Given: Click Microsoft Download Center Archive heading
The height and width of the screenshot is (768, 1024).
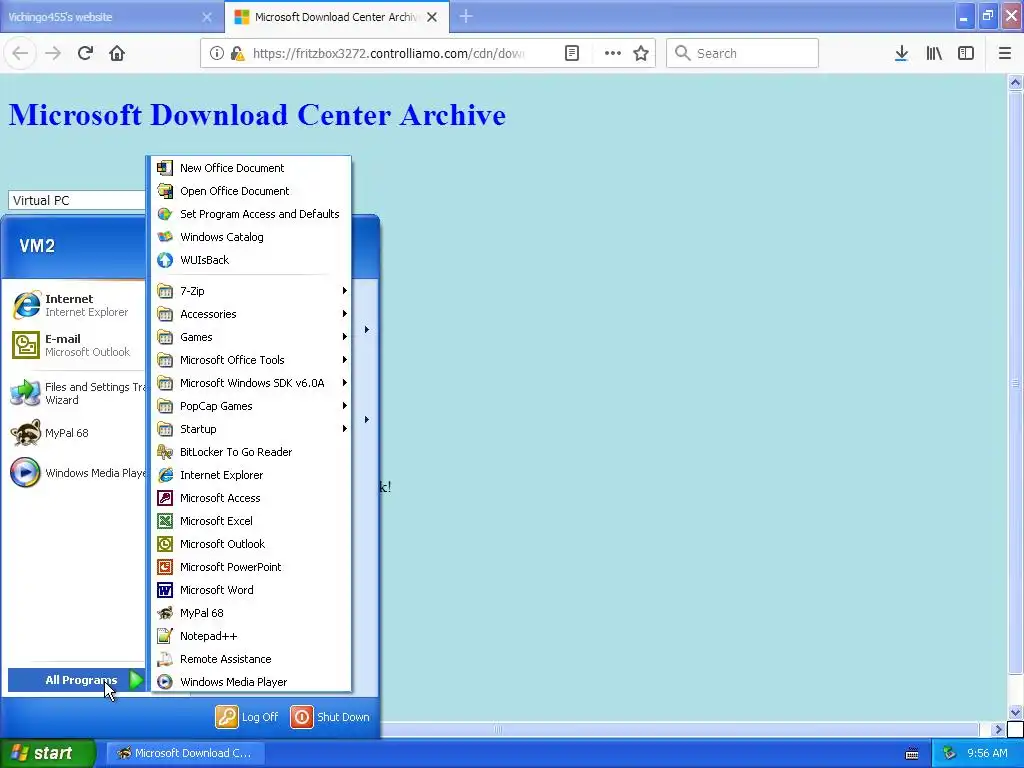Looking at the screenshot, I should click(257, 115).
